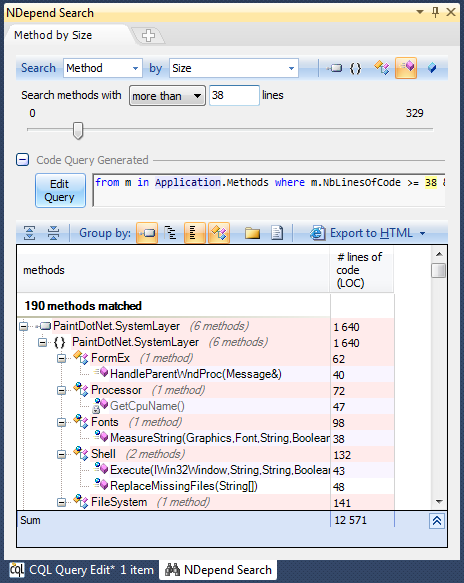
Task: Switch to CQL Query Edit tab
Action: pos(82,570)
